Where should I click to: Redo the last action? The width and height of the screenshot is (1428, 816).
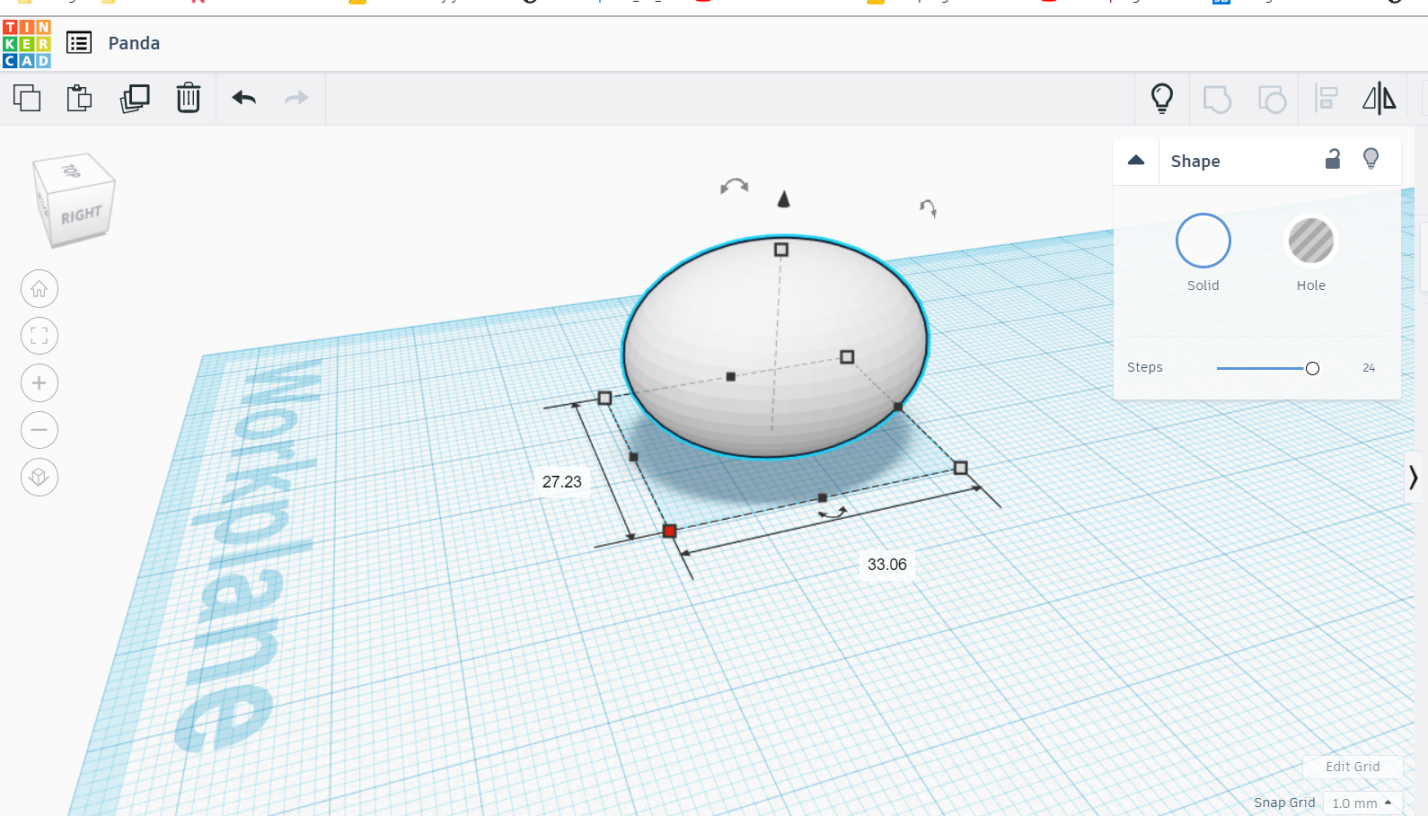click(297, 98)
